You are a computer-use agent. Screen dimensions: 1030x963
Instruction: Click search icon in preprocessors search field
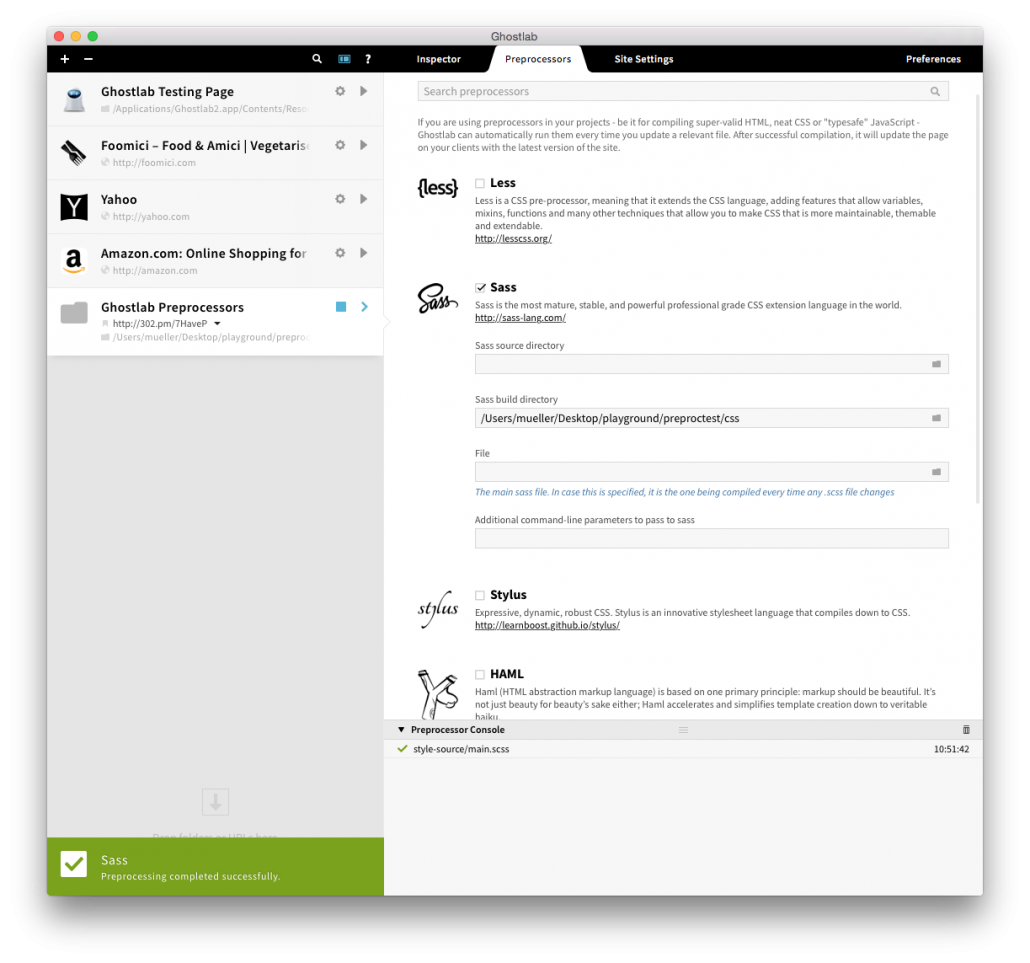point(935,91)
